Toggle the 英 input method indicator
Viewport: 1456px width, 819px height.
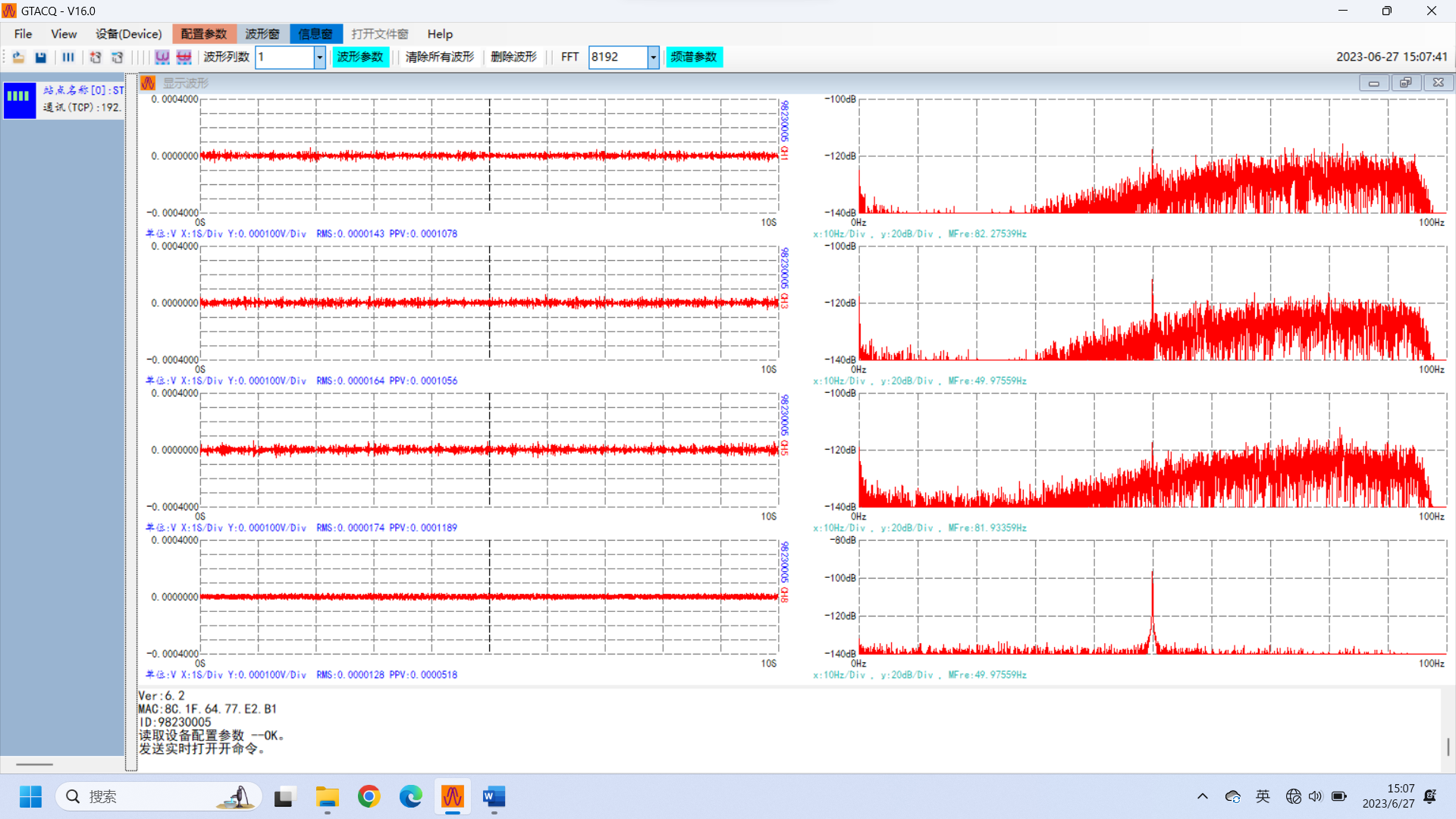[1263, 796]
